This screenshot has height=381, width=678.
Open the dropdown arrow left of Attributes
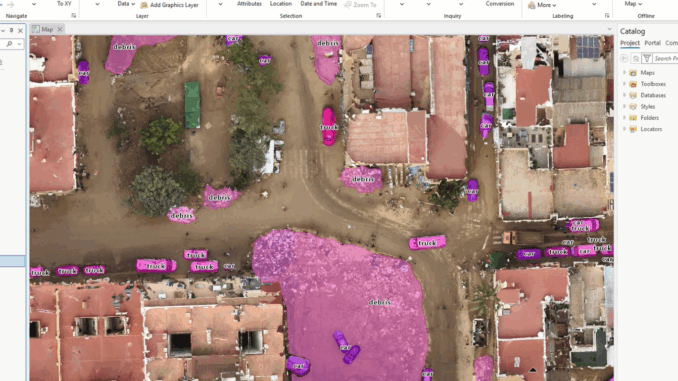pyautogui.click(x=220, y=4)
